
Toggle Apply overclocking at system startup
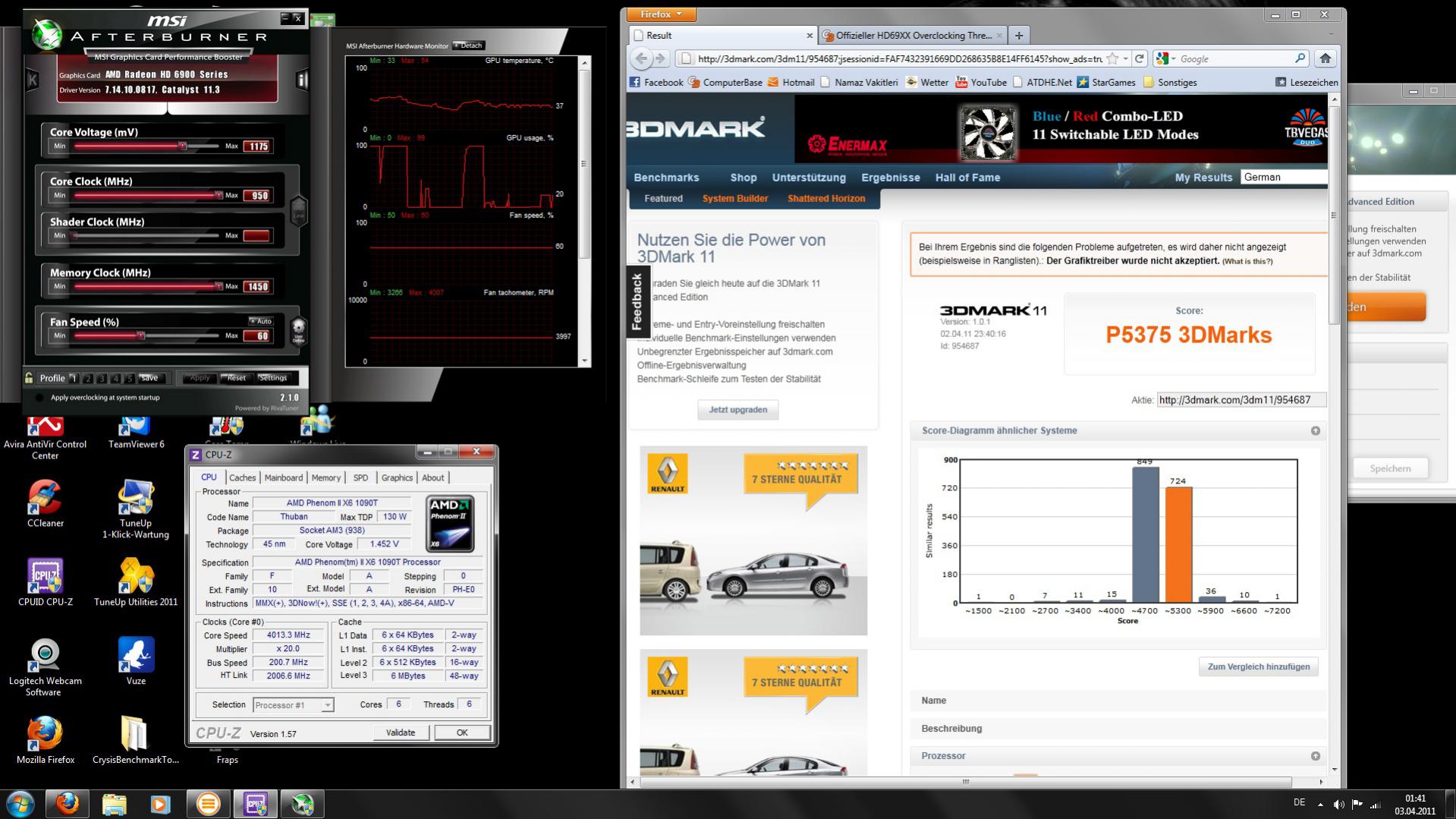click(39, 397)
